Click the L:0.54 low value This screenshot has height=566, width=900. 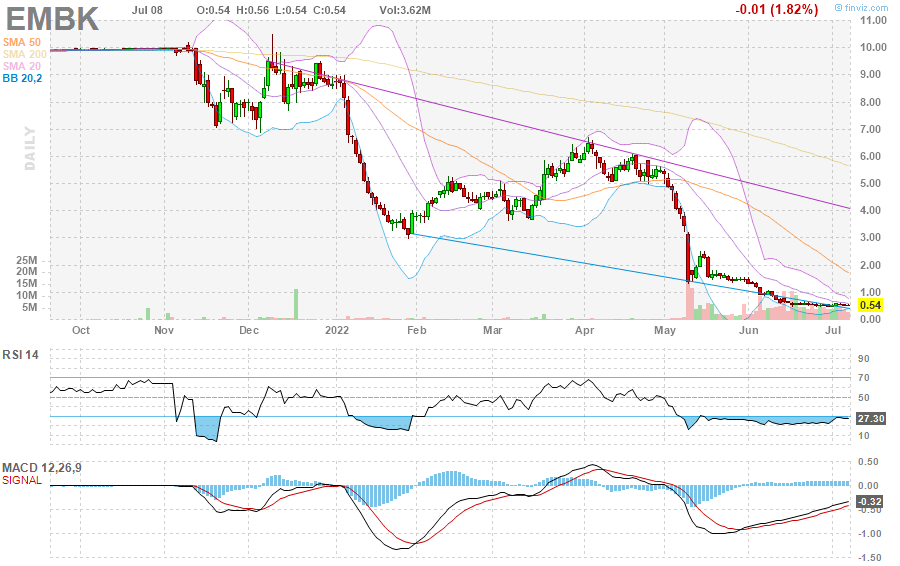tap(291, 10)
